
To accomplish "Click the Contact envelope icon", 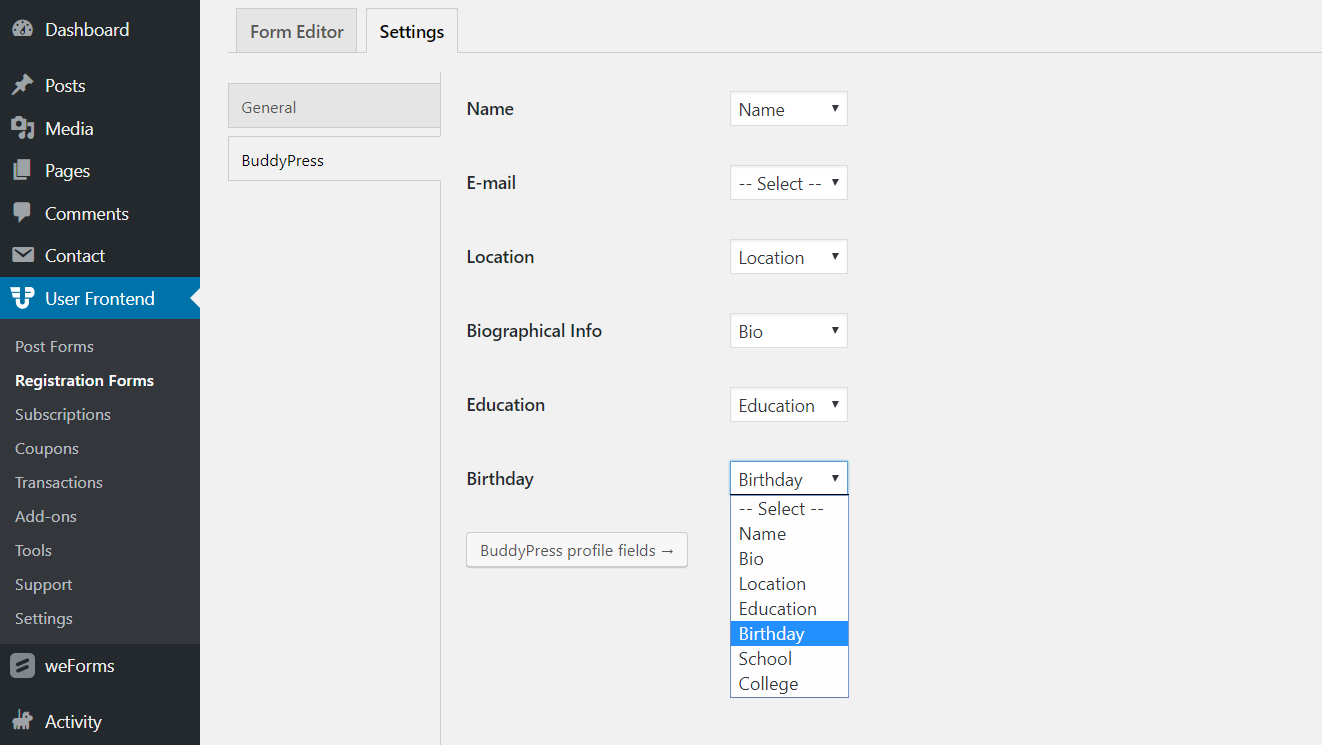I will pyautogui.click(x=22, y=256).
